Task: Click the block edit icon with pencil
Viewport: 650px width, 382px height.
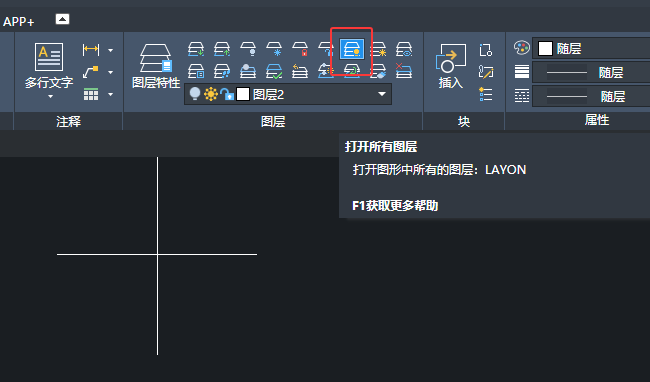Action: click(485, 72)
